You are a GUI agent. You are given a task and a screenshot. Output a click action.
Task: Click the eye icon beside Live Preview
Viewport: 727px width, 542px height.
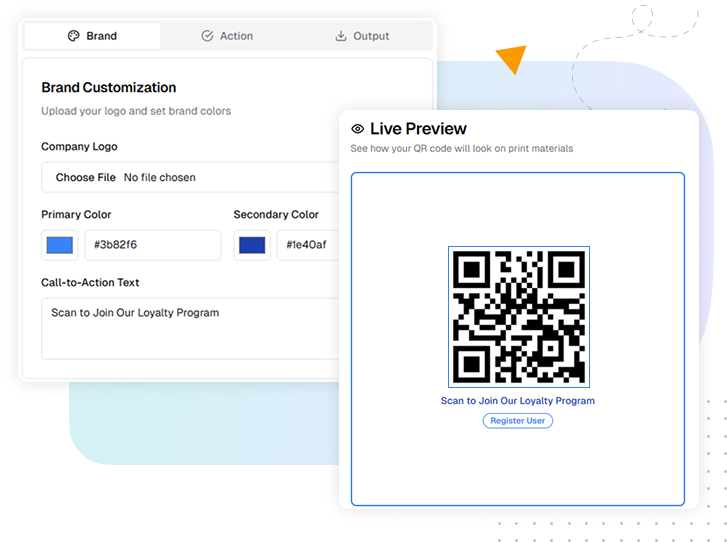[x=357, y=129]
